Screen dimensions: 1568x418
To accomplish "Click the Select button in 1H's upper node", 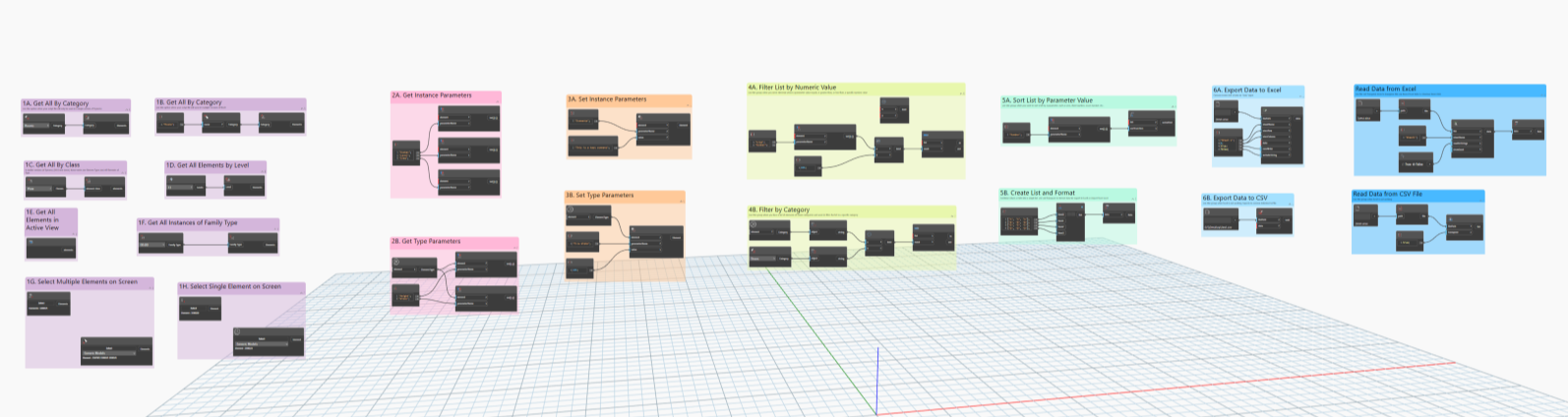I will [194, 309].
